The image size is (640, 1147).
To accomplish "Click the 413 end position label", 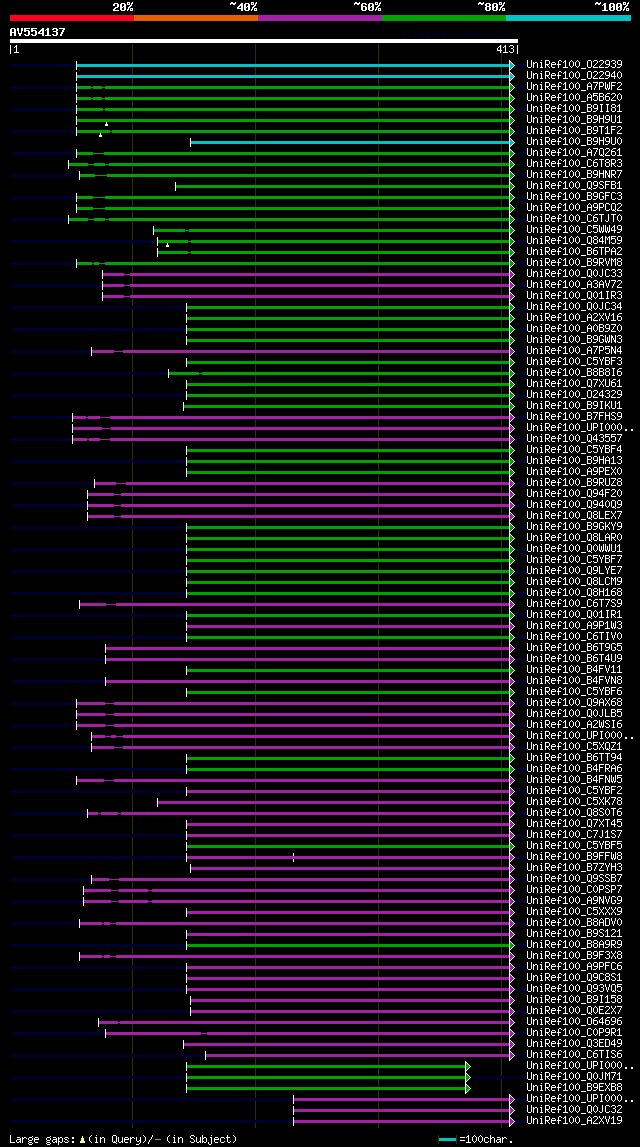I will click(x=505, y=50).
